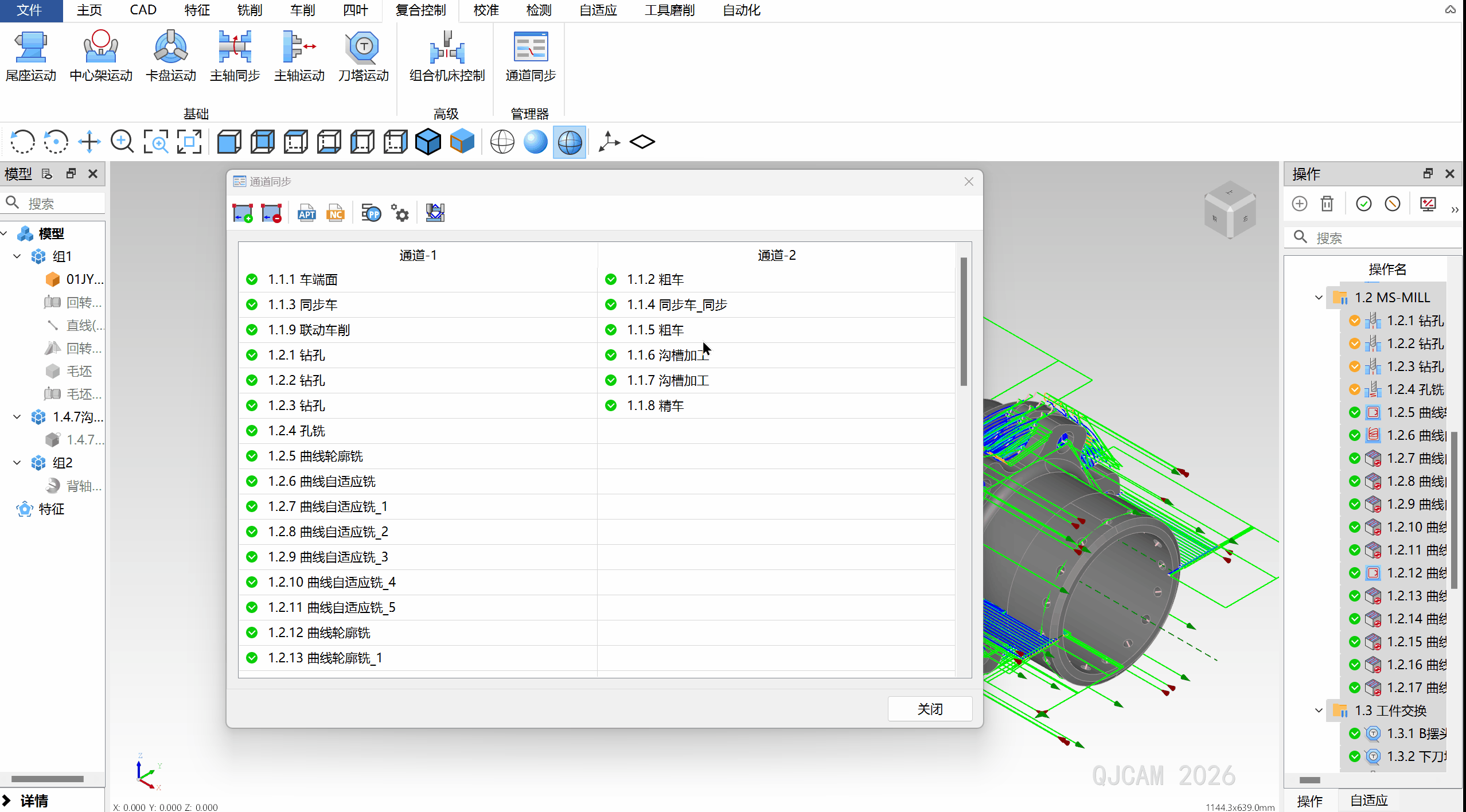
Task: Open the 主轴同步 spindle sync tool
Action: pos(235,48)
